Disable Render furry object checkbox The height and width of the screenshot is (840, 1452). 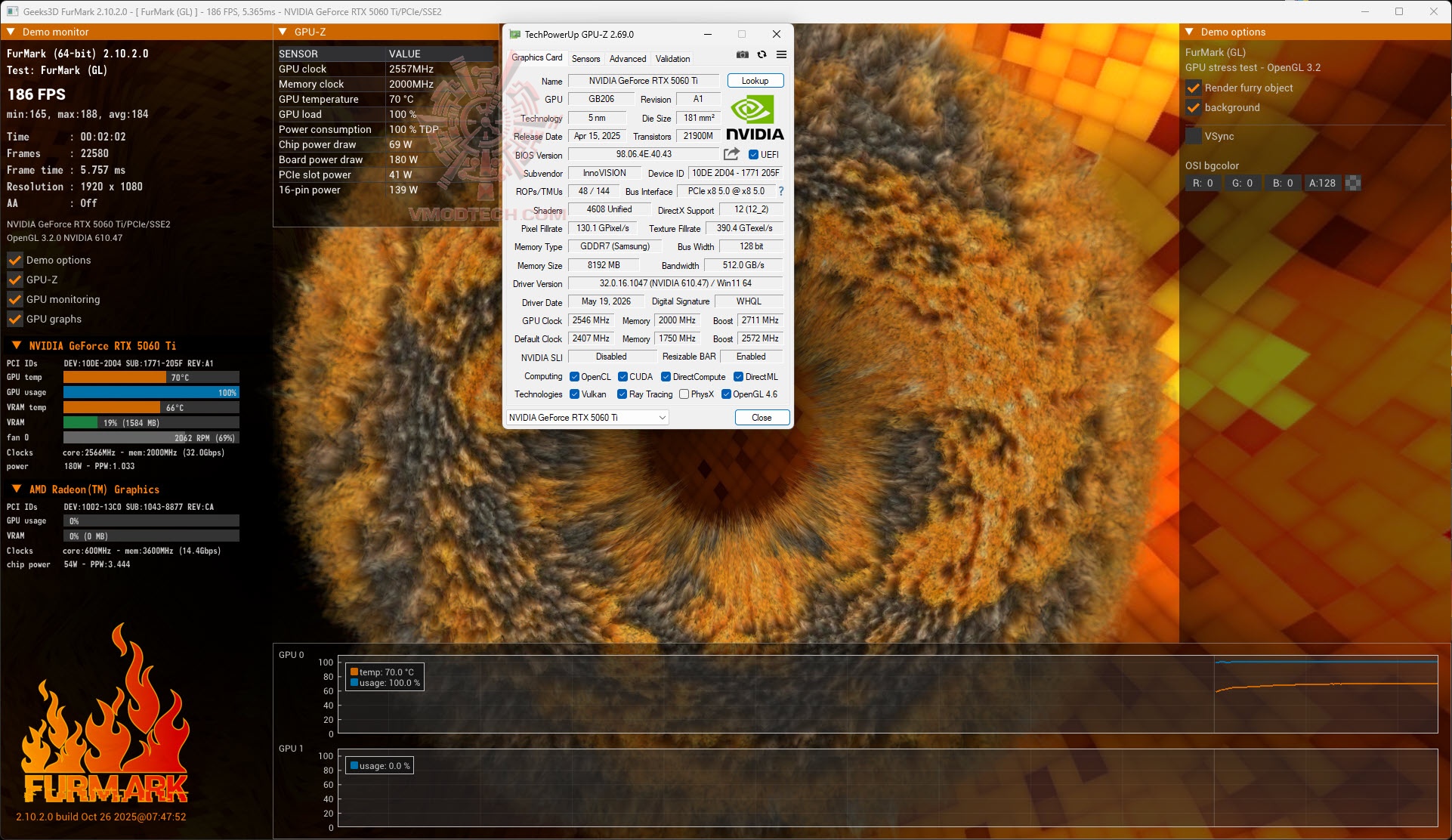coord(1194,88)
